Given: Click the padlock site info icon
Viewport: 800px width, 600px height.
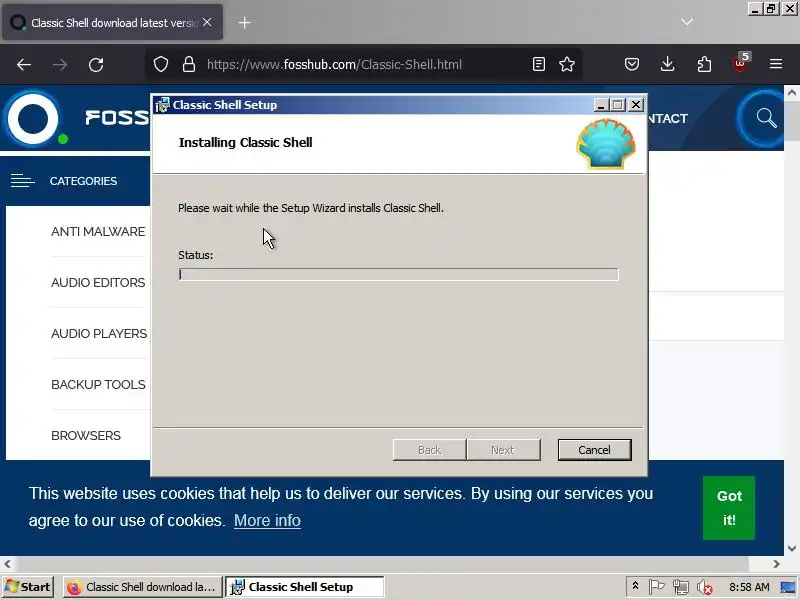Looking at the screenshot, I should click(x=189, y=64).
